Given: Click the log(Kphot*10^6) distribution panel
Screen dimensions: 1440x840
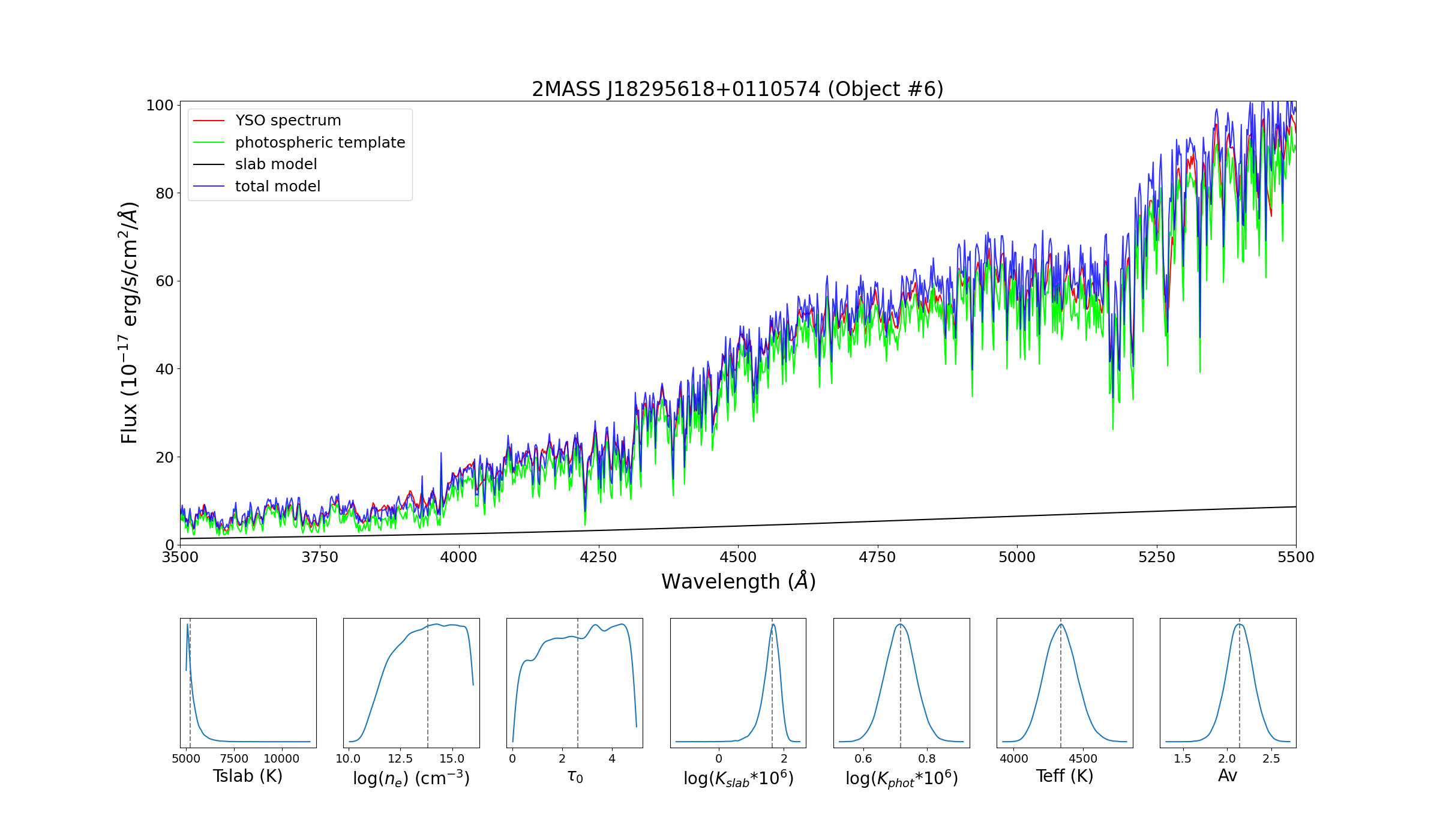Looking at the screenshot, I should [901, 683].
